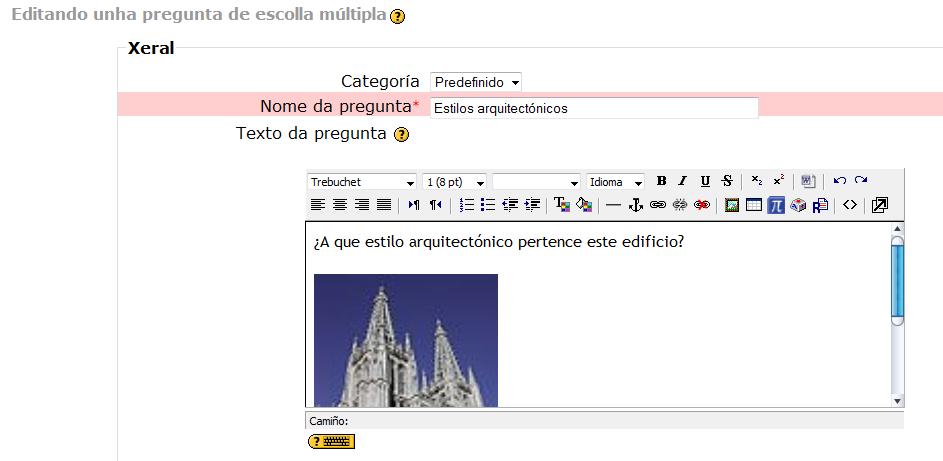Enlarge the editor to full screen
The height and width of the screenshot is (461, 943).
point(879,205)
